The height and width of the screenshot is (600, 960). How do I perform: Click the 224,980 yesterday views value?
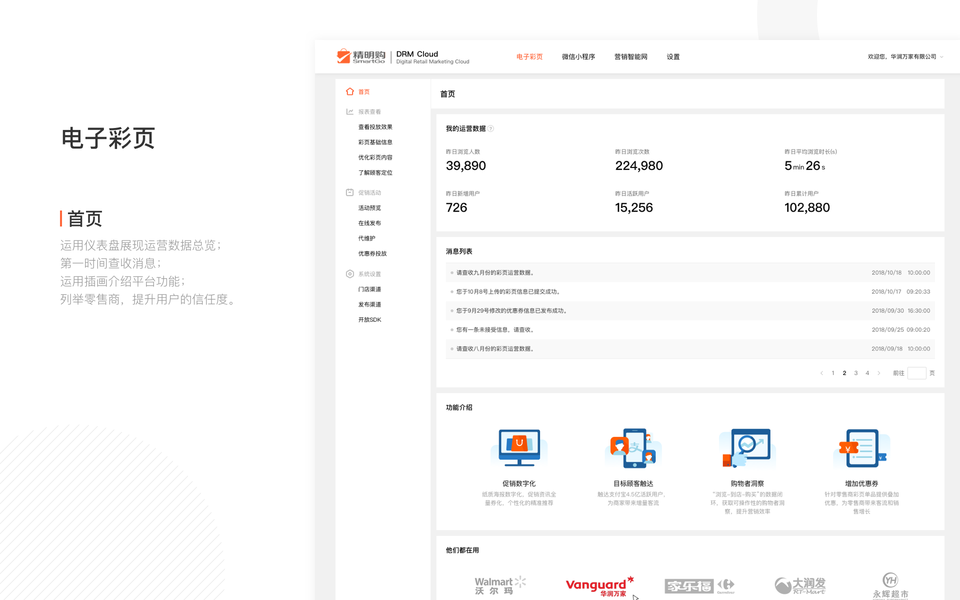click(x=639, y=166)
